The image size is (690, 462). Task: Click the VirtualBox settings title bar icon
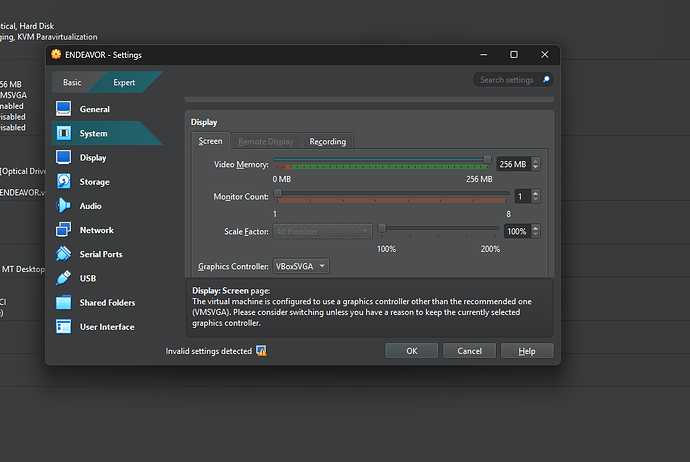point(56,55)
